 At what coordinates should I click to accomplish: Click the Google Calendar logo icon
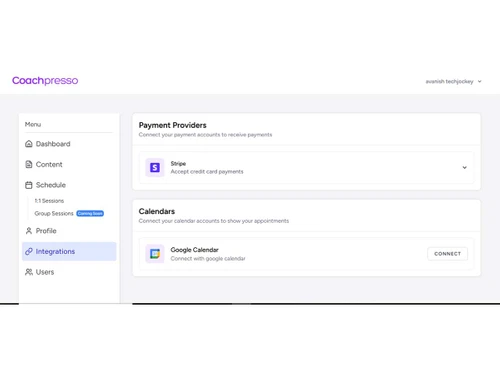(155, 254)
